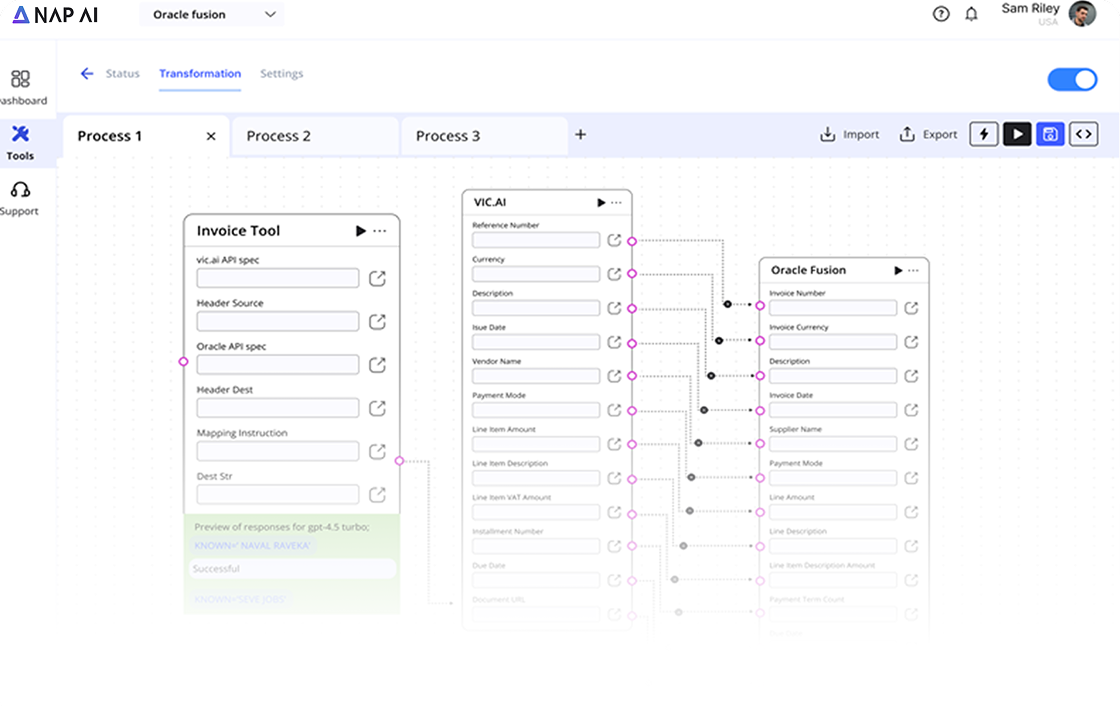The image size is (1120, 718).
Task: Open the Settings tab
Action: coord(281,74)
